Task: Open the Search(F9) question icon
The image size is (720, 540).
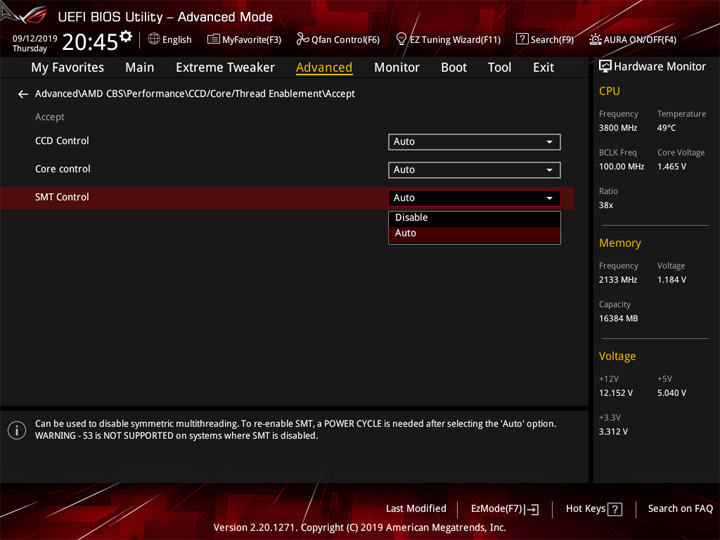Action: [x=522, y=39]
